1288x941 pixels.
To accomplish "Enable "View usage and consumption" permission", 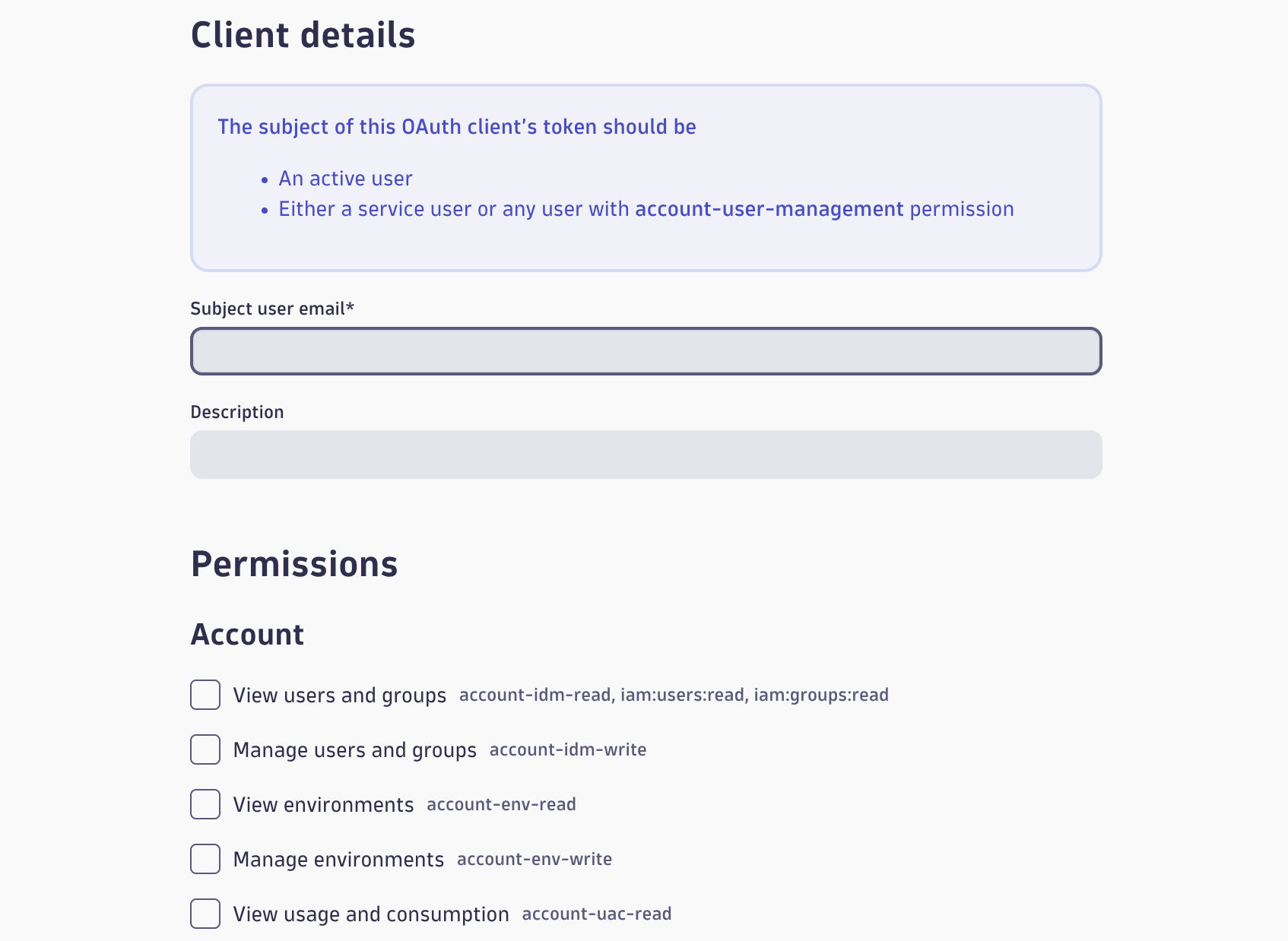I will pos(204,914).
